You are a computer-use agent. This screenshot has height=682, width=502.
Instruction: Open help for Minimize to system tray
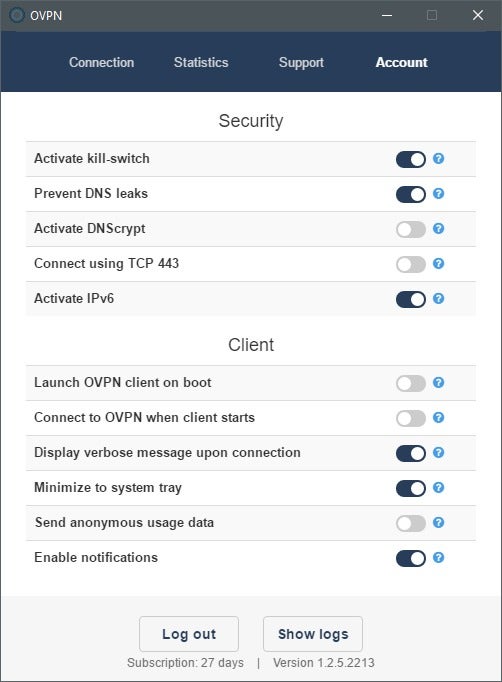click(438, 488)
